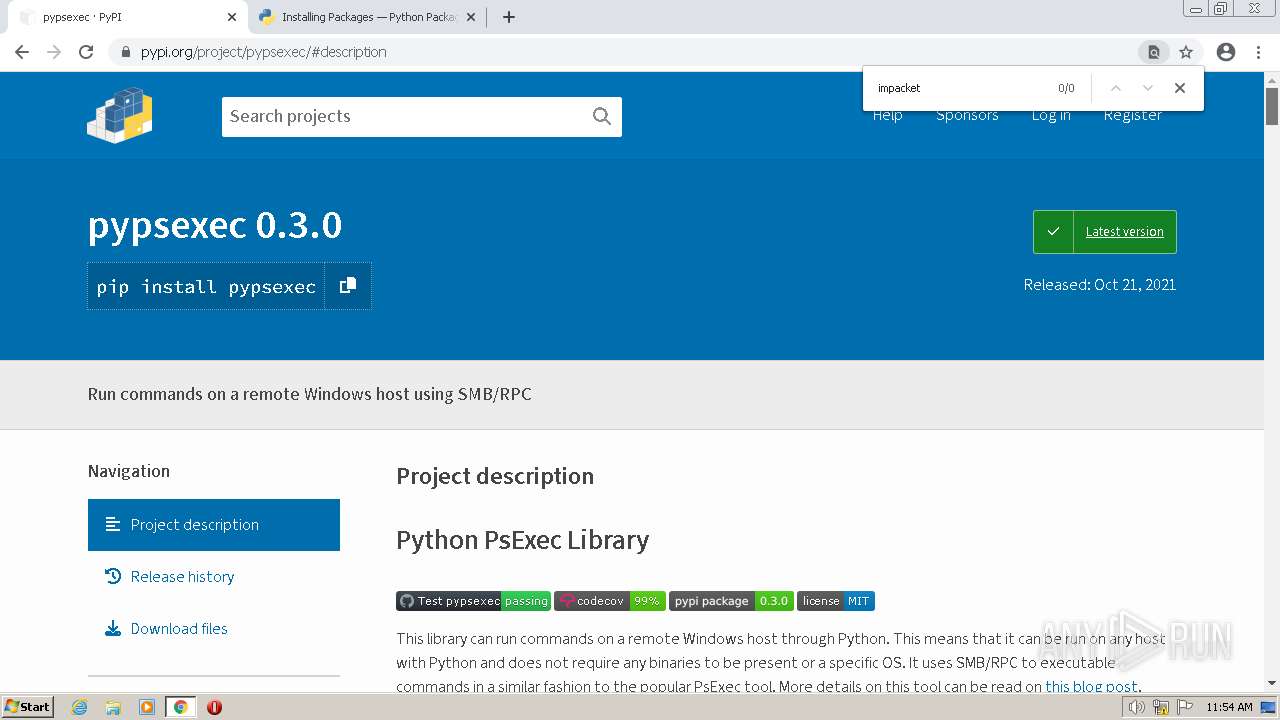The image size is (1280, 720).
Task: Open the Start menu
Action: tap(28, 707)
